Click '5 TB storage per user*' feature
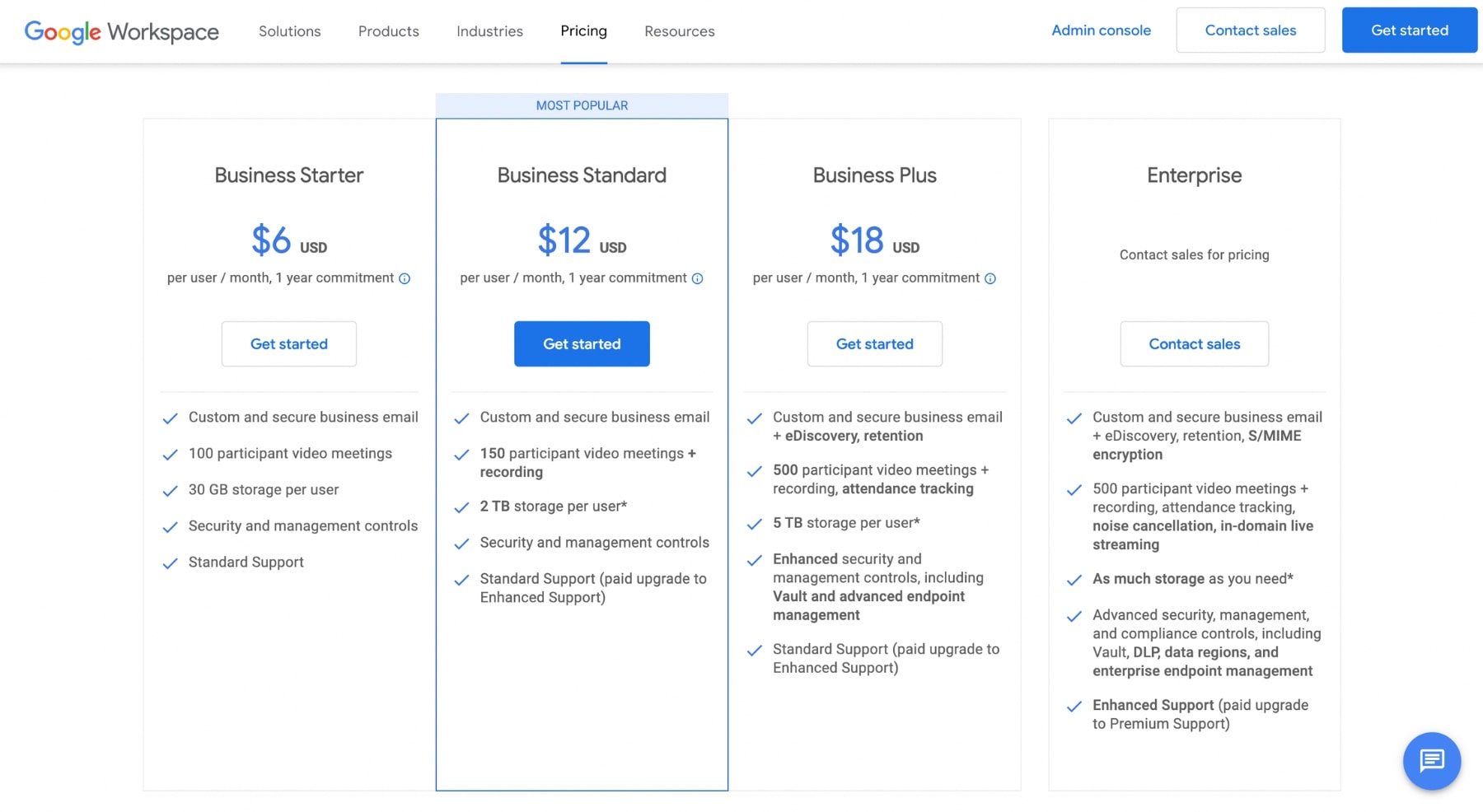1483x812 pixels. pos(846,523)
